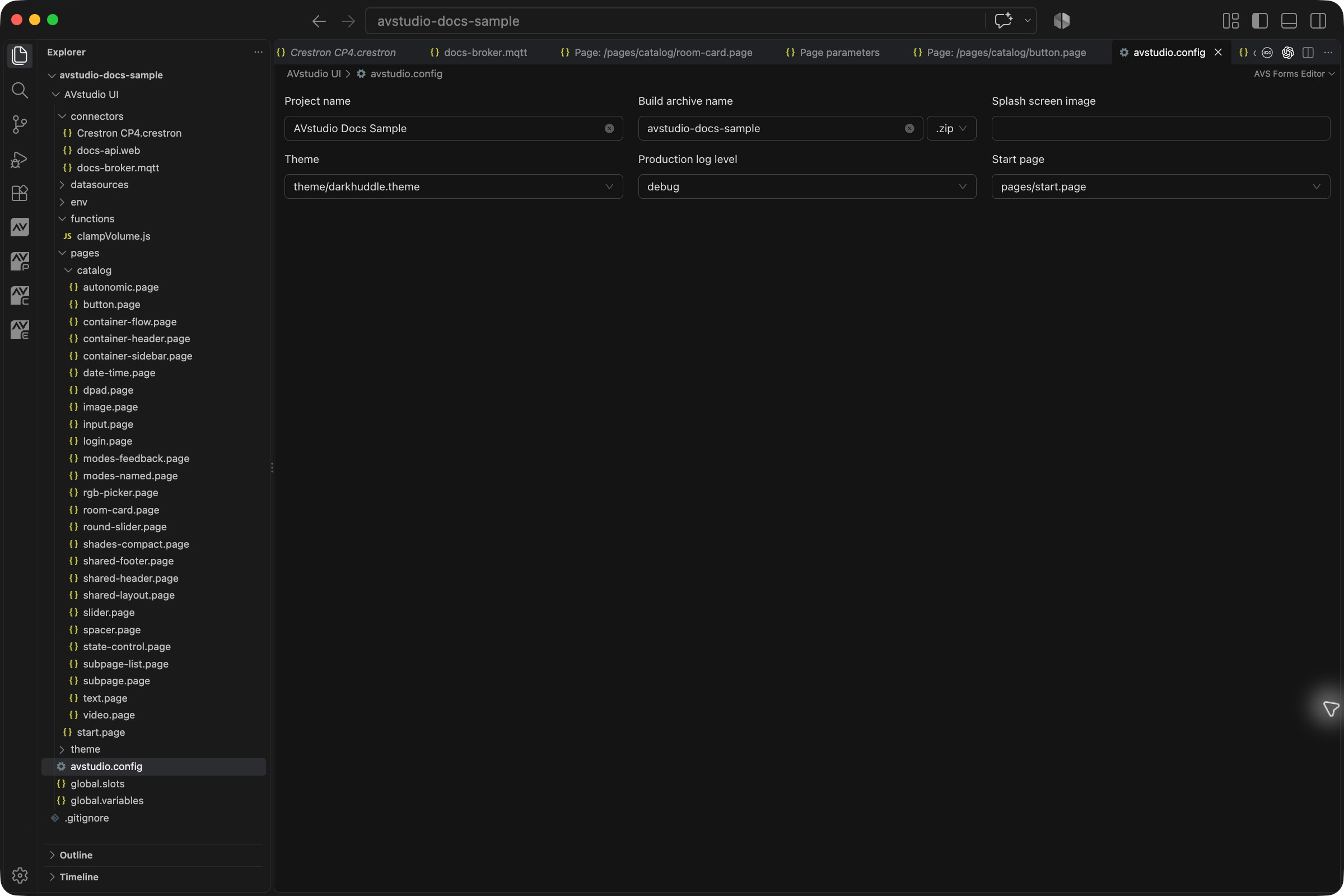Open the AV panel with C badge

tap(20, 296)
